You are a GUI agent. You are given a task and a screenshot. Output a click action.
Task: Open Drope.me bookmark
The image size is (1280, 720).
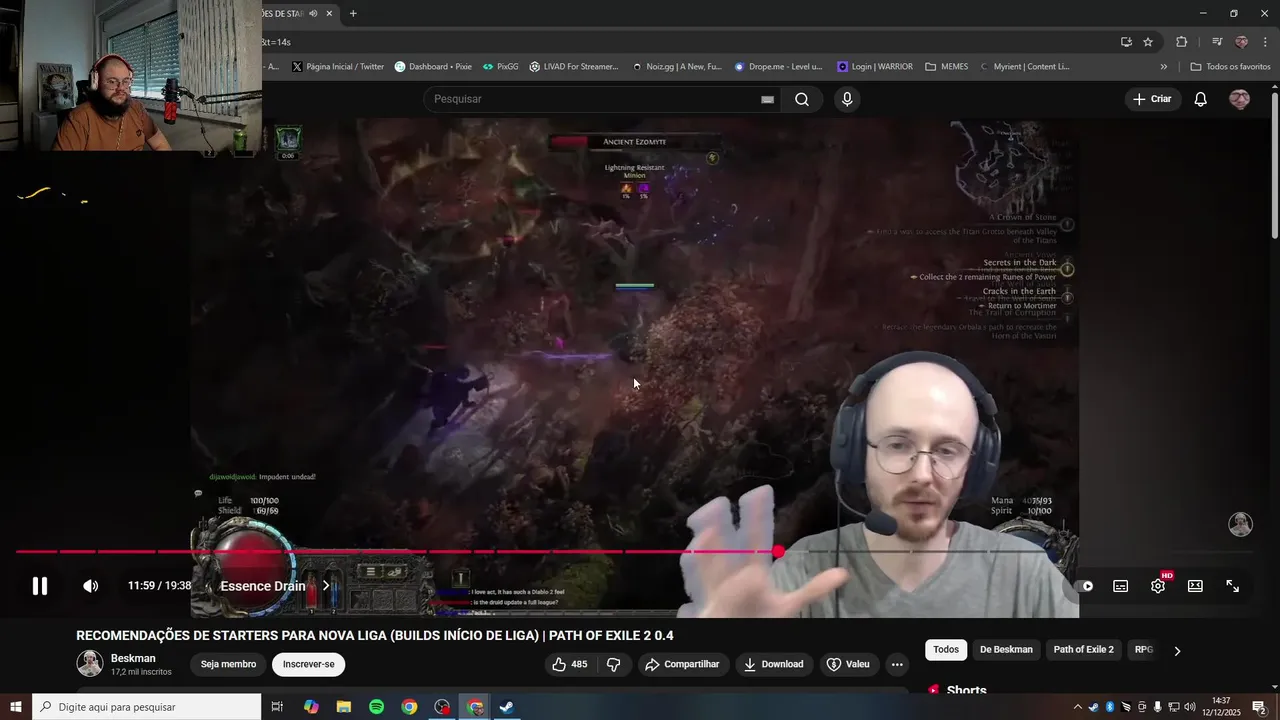(x=778, y=67)
